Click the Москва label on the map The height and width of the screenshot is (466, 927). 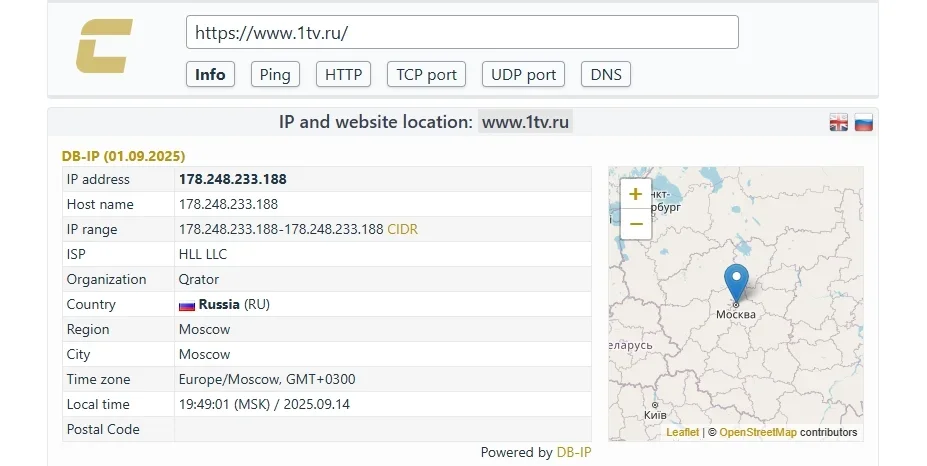pyautogui.click(x=736, y=315)
